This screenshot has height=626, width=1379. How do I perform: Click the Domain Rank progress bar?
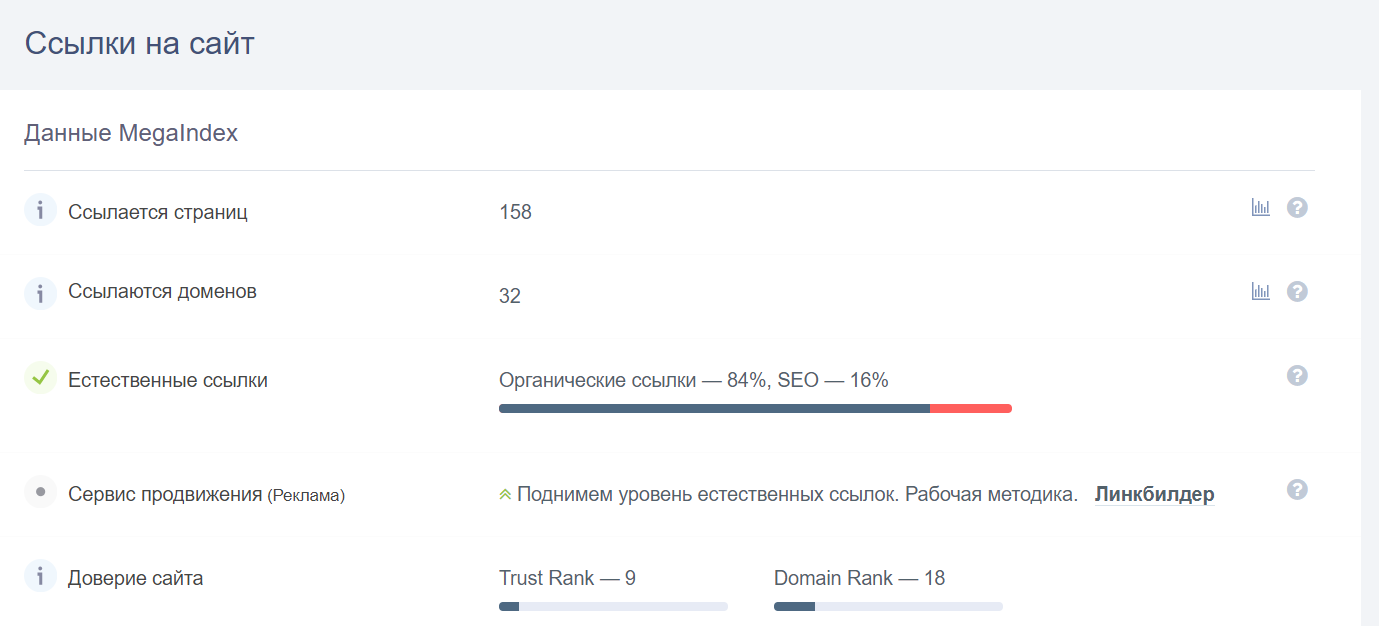888,606
